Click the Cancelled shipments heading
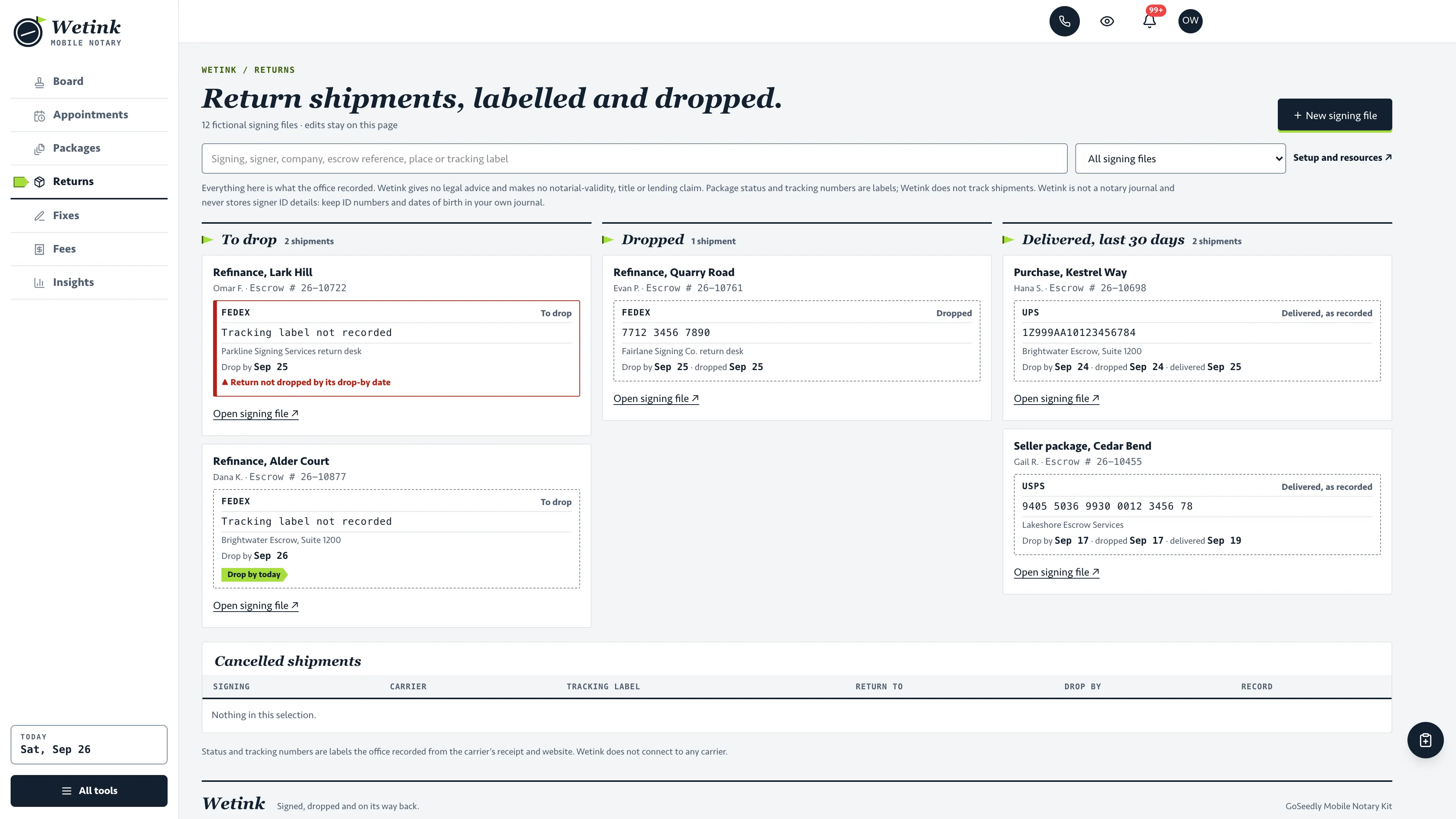Screen dimensions: 1456x819 288,661
